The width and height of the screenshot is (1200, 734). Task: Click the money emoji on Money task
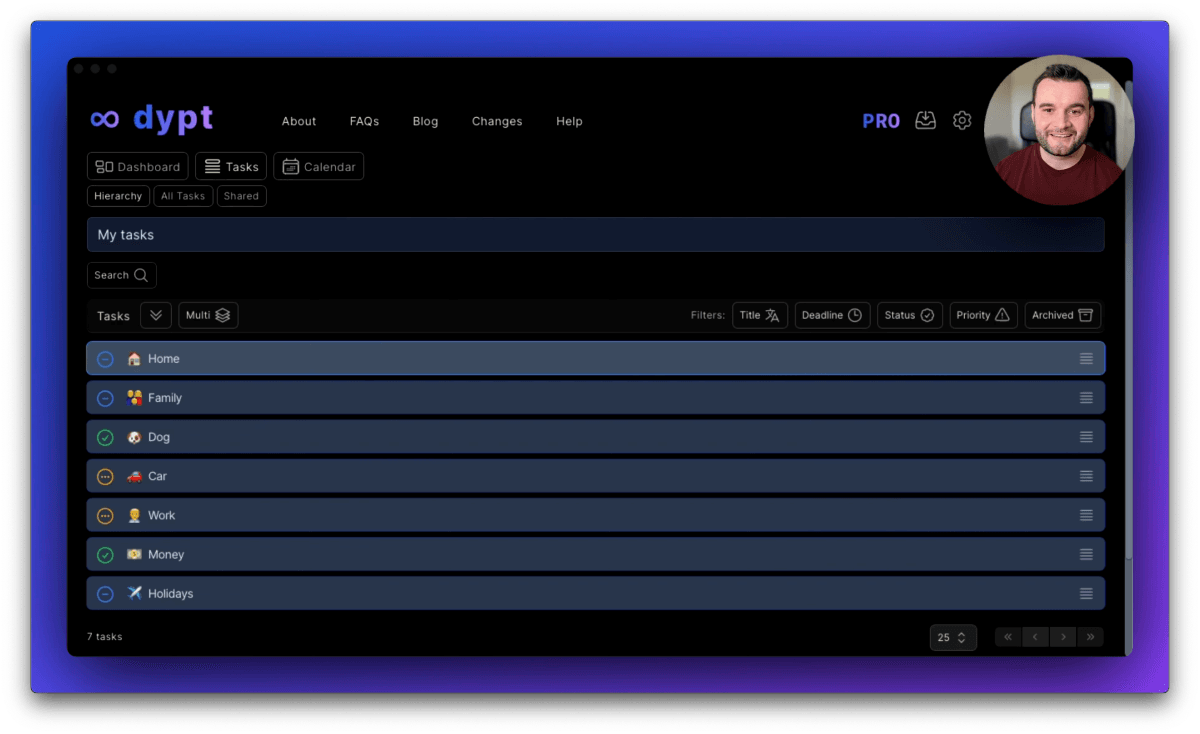(134, 554)
